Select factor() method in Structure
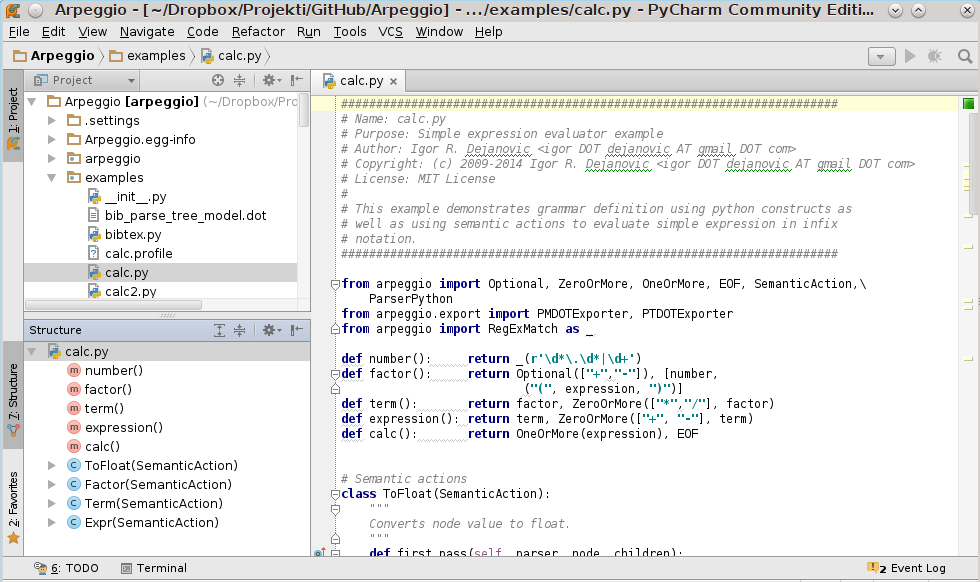 (108, 389)
